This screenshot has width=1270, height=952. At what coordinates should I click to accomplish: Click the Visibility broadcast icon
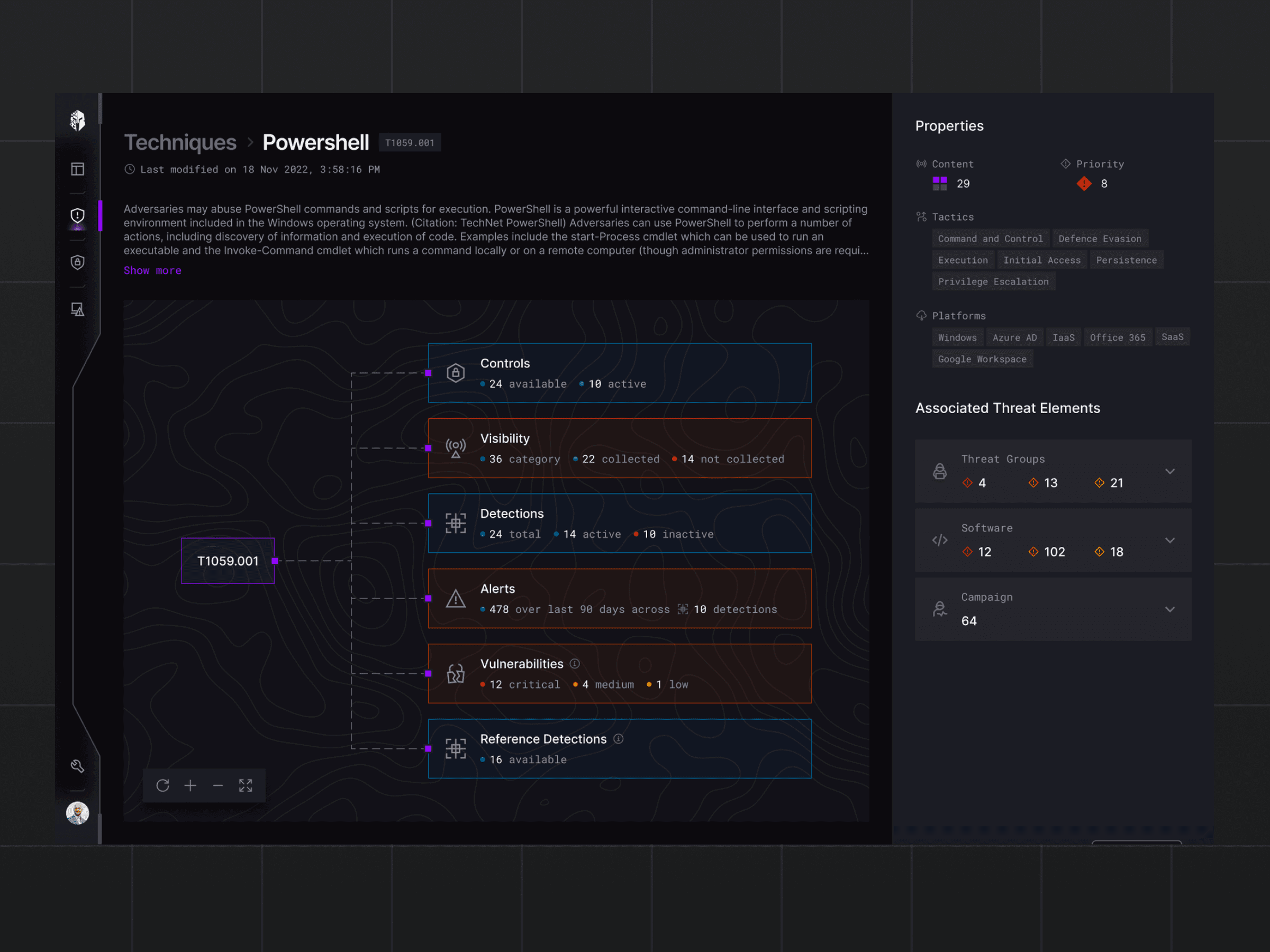(456, 448)
